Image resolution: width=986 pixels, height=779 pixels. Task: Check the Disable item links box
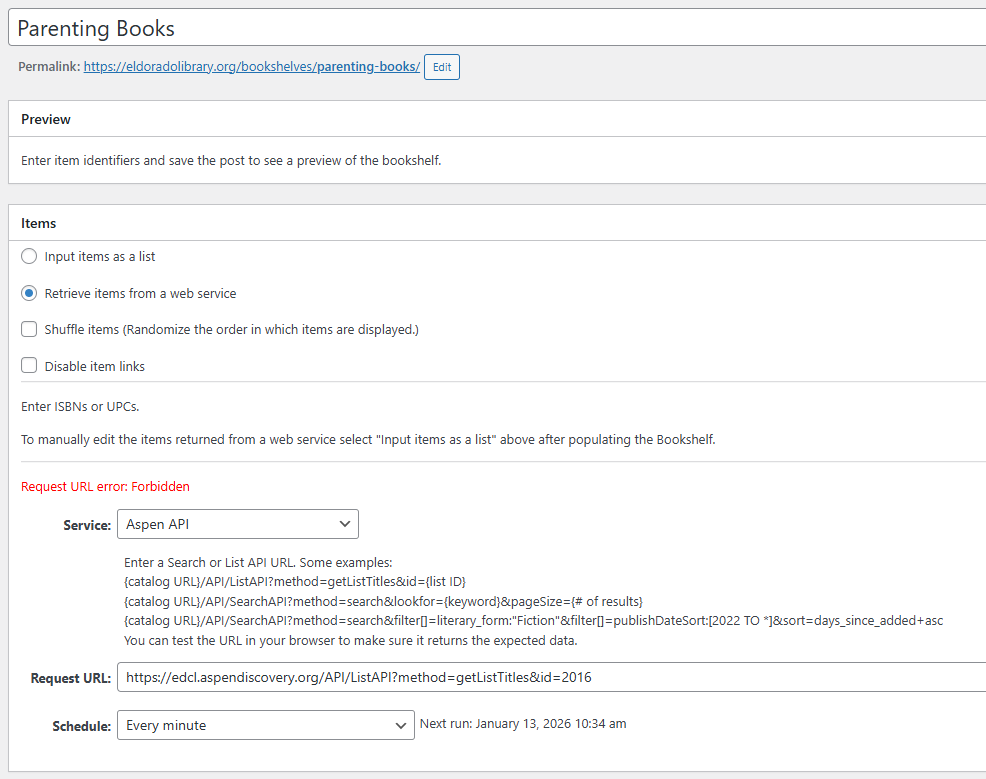29,366
